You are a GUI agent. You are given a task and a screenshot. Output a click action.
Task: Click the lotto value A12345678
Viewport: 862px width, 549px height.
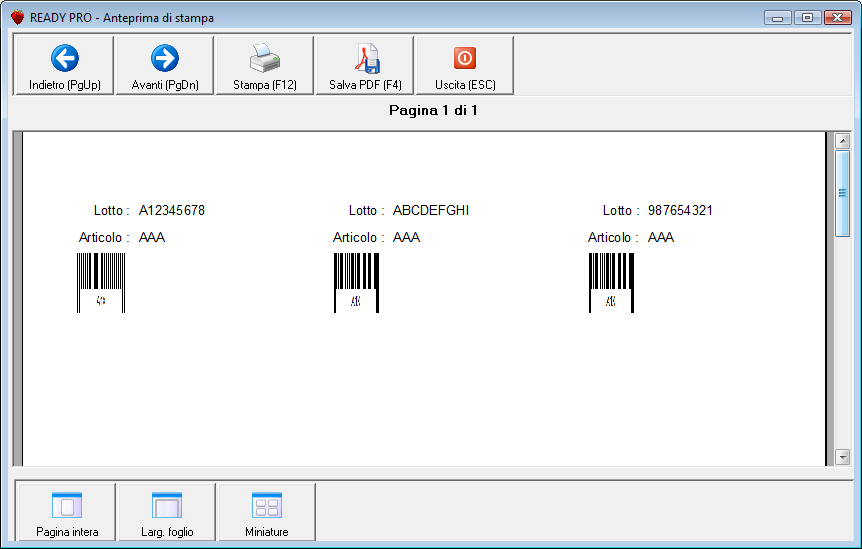(x=172, y=210)
